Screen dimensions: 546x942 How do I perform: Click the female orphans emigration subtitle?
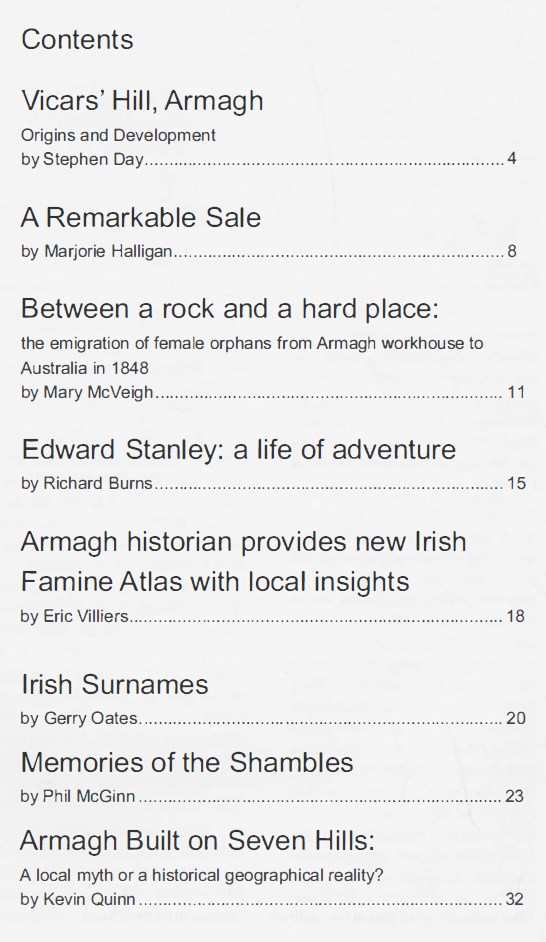click(x=252, y=355)
